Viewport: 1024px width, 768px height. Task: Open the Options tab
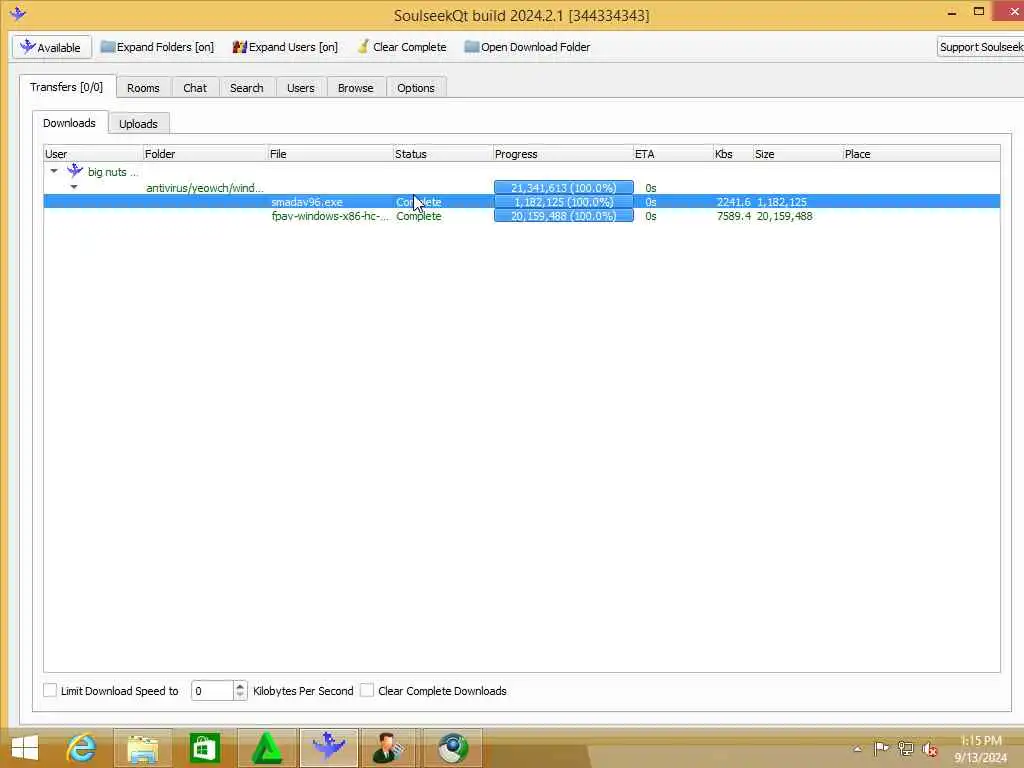pos(416,88)
